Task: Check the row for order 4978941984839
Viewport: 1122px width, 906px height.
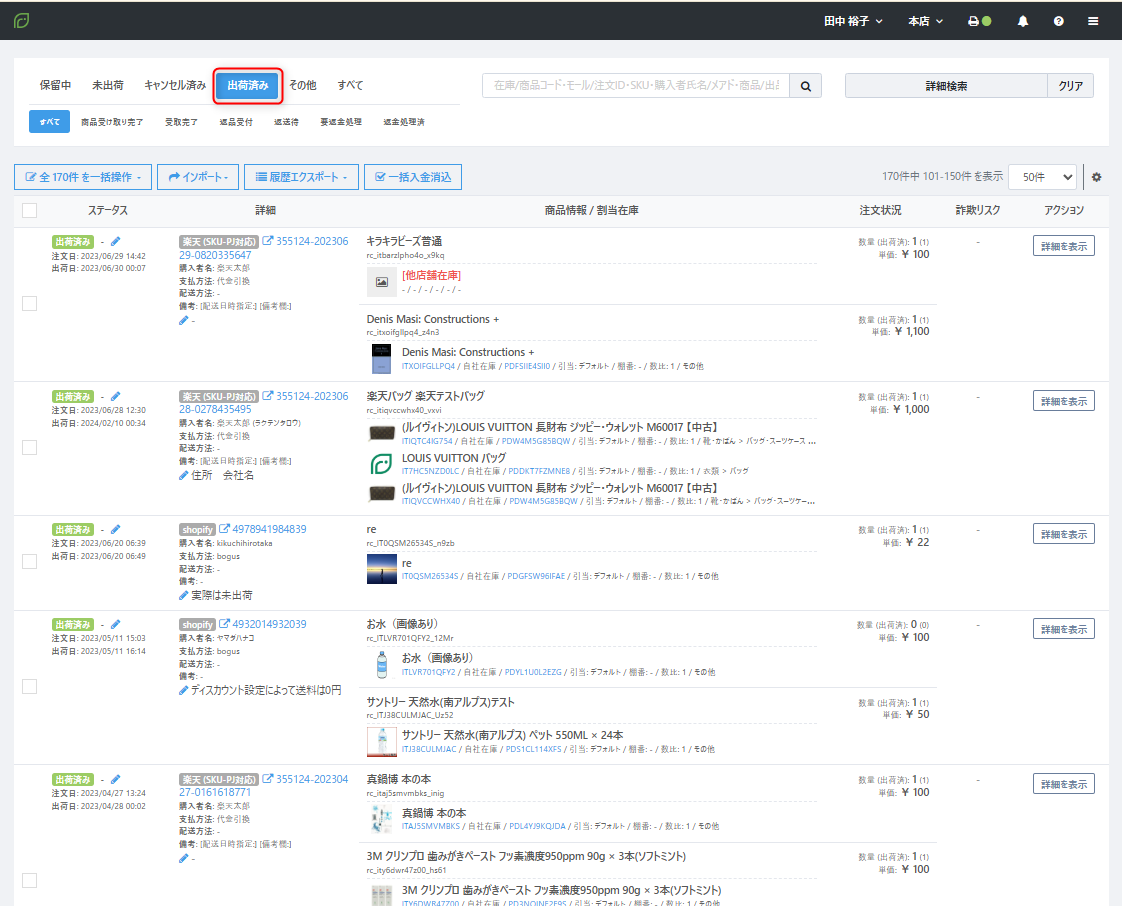Action: pyautogui.click(x=30, y=562)
